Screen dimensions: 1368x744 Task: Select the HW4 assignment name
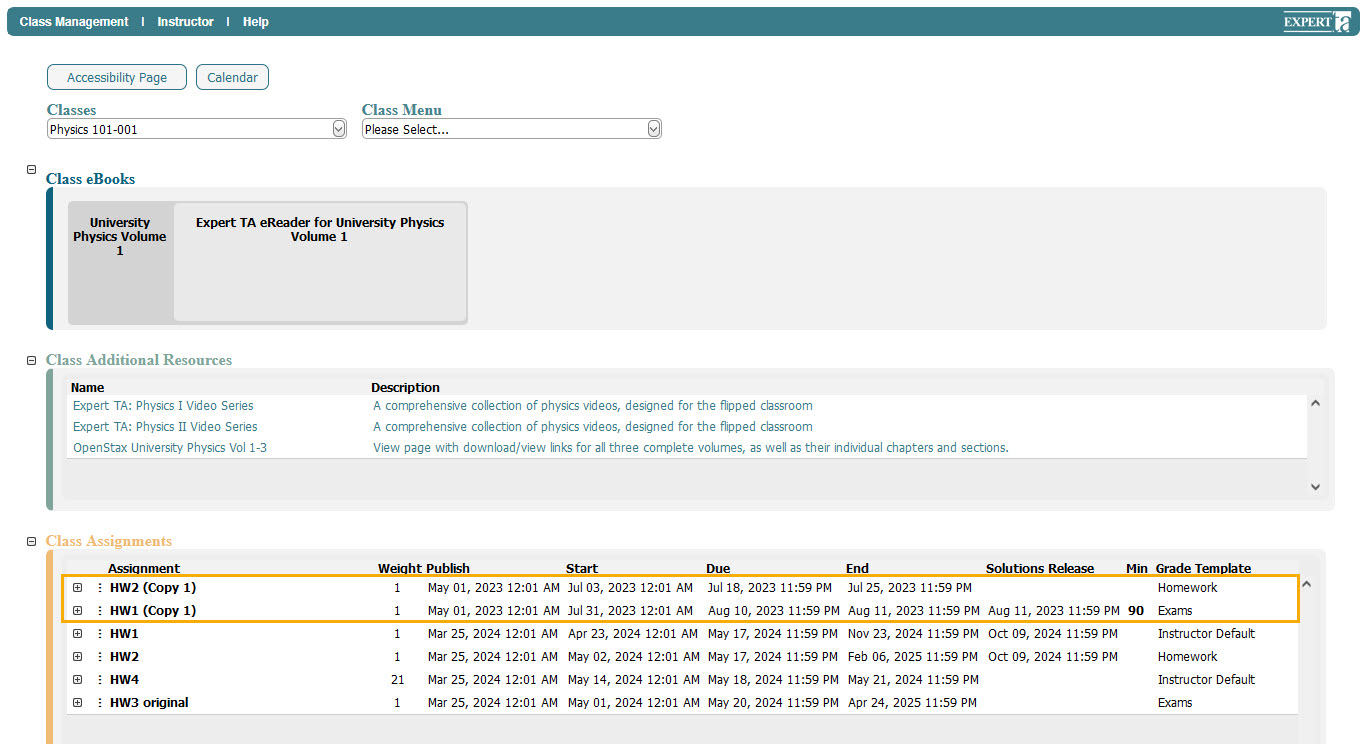click(x=124, y=680)
